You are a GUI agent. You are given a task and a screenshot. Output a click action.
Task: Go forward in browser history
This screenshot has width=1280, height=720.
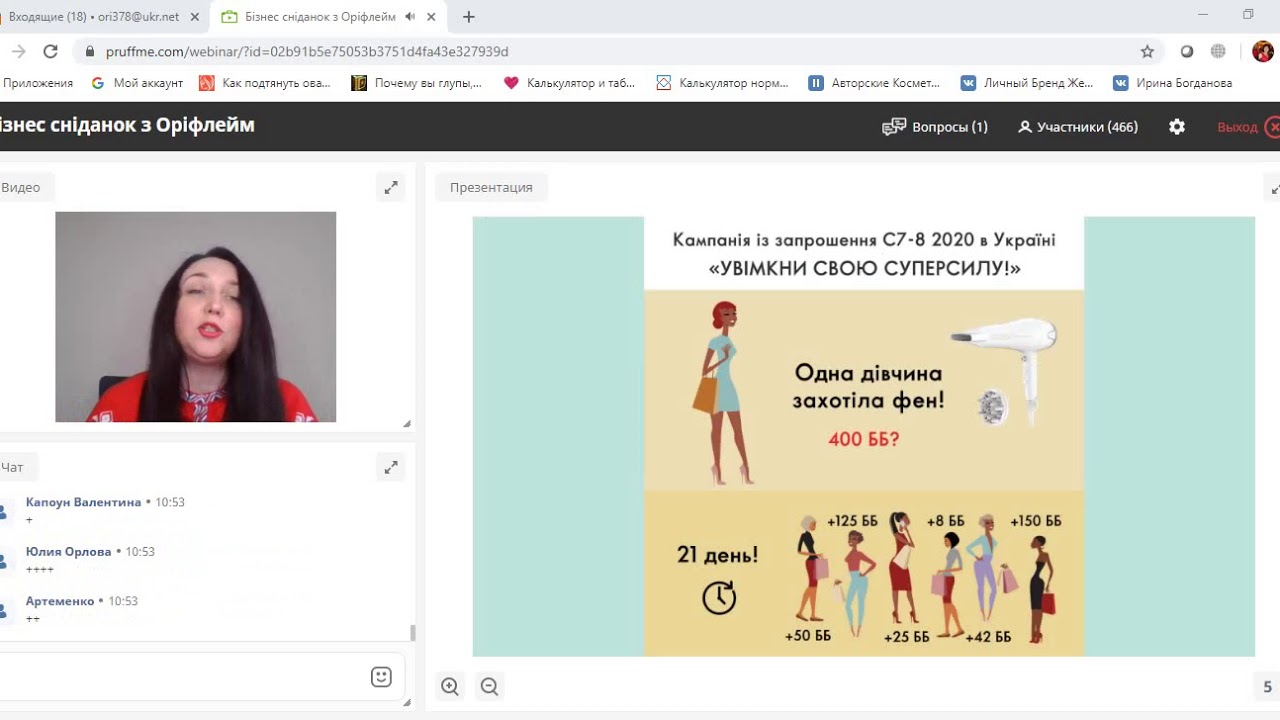coord(18,51)
